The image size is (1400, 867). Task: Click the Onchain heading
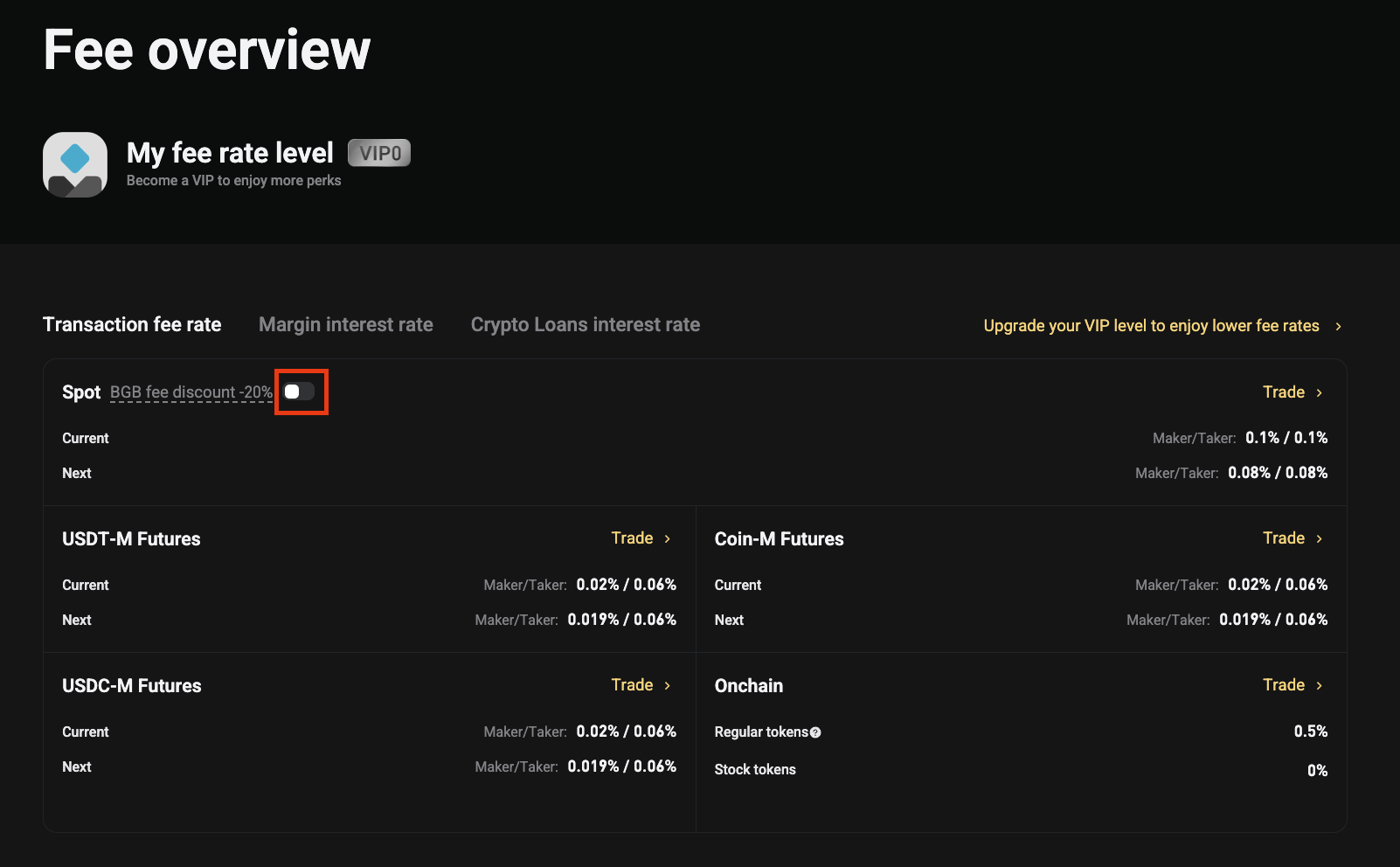[749, 686]
